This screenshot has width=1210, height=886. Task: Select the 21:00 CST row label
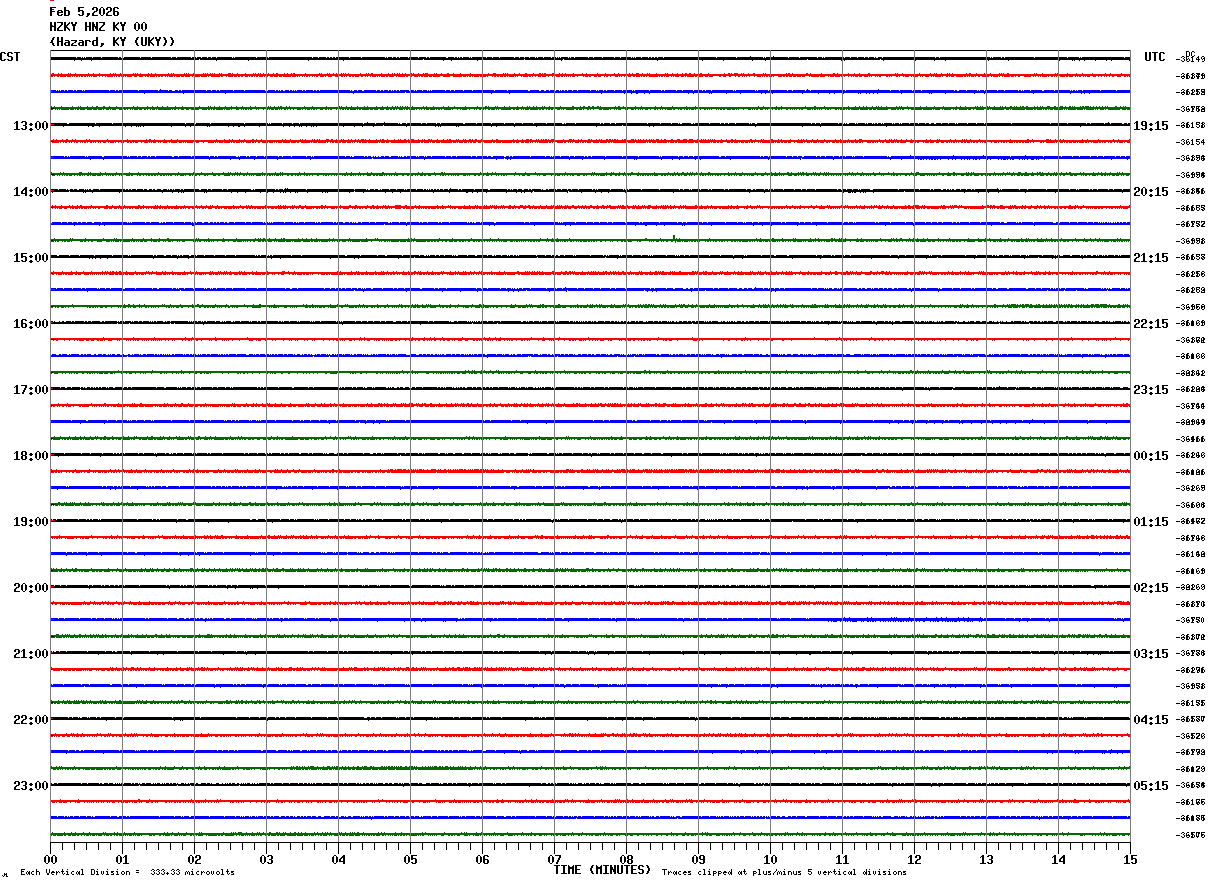(x=30, y=654)
